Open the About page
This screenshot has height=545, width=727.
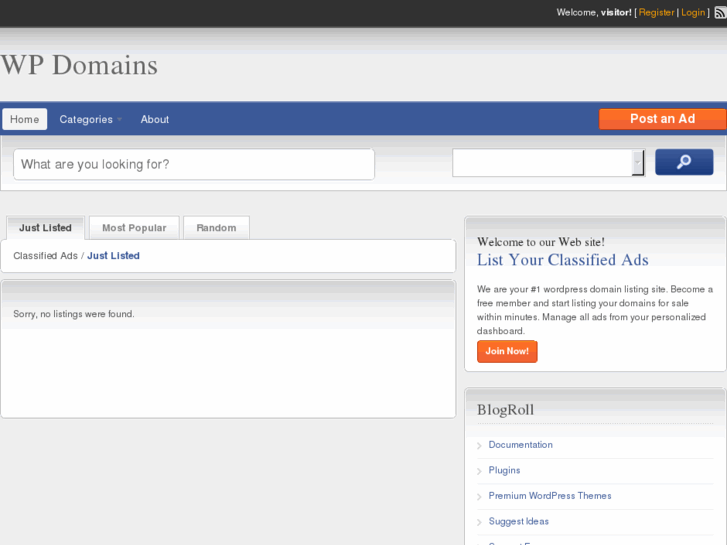[x=155, y=119]
